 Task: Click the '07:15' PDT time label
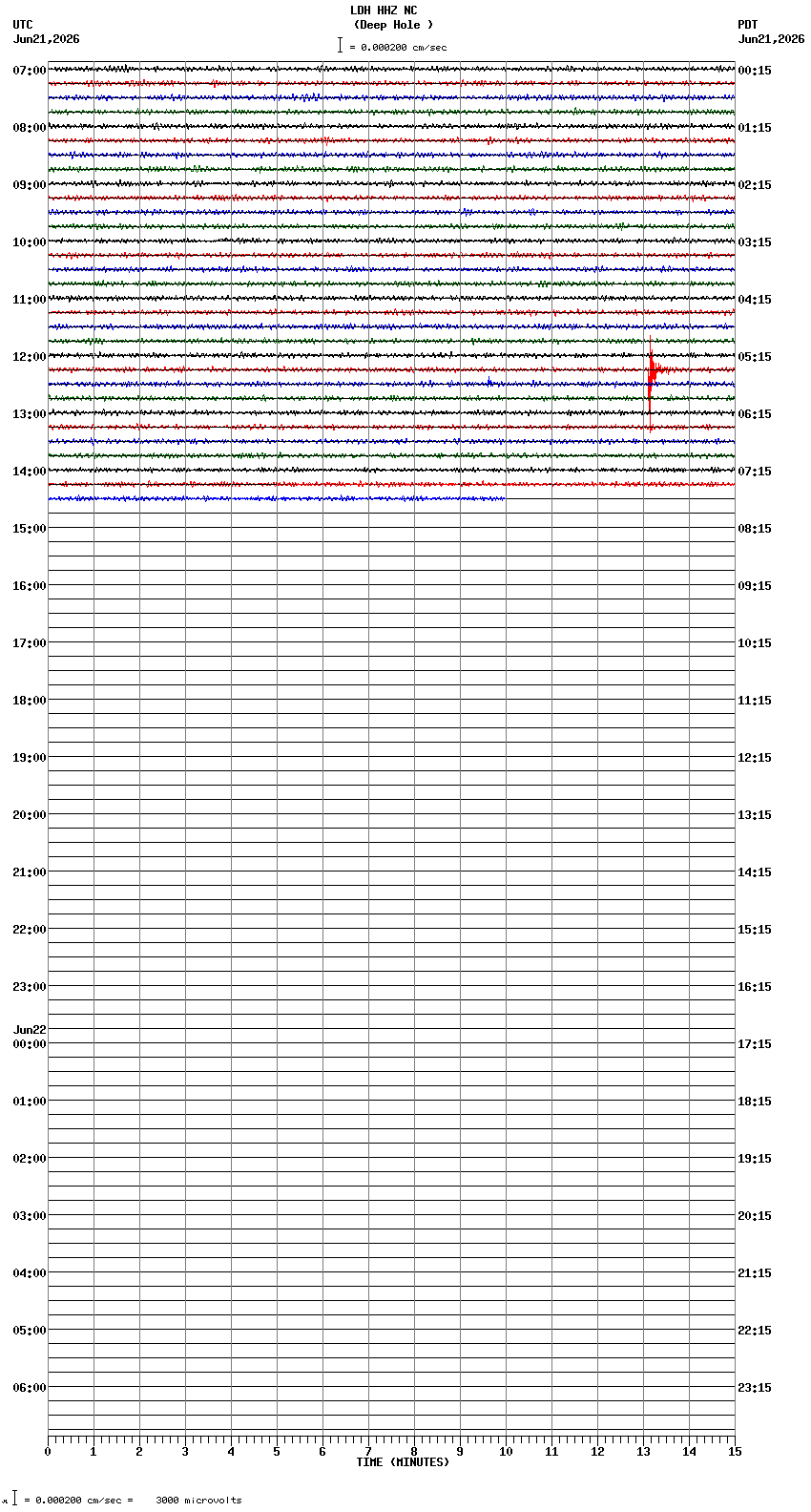(755, 472)
